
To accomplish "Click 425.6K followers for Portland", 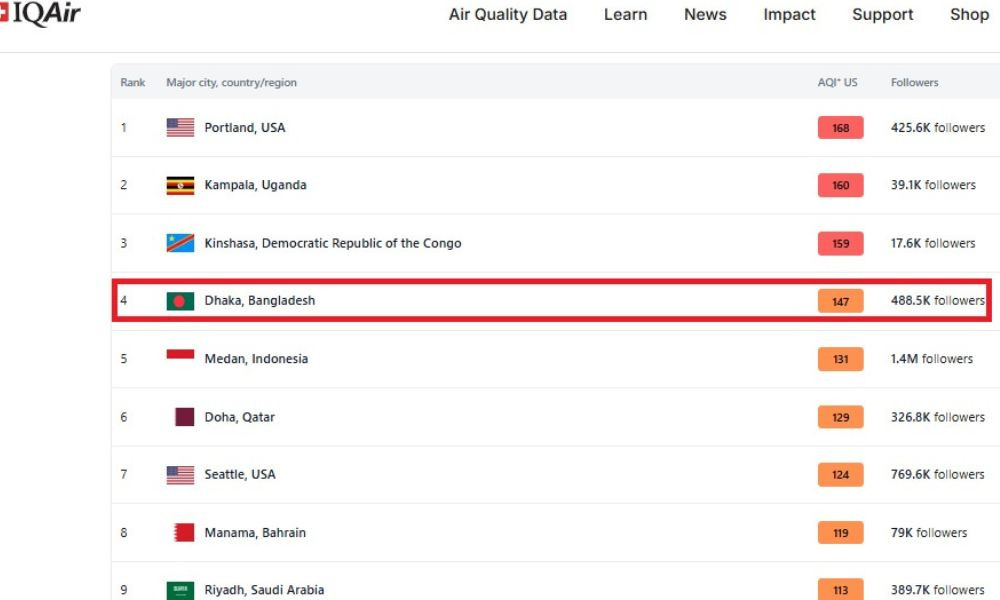I will point(938,128).
